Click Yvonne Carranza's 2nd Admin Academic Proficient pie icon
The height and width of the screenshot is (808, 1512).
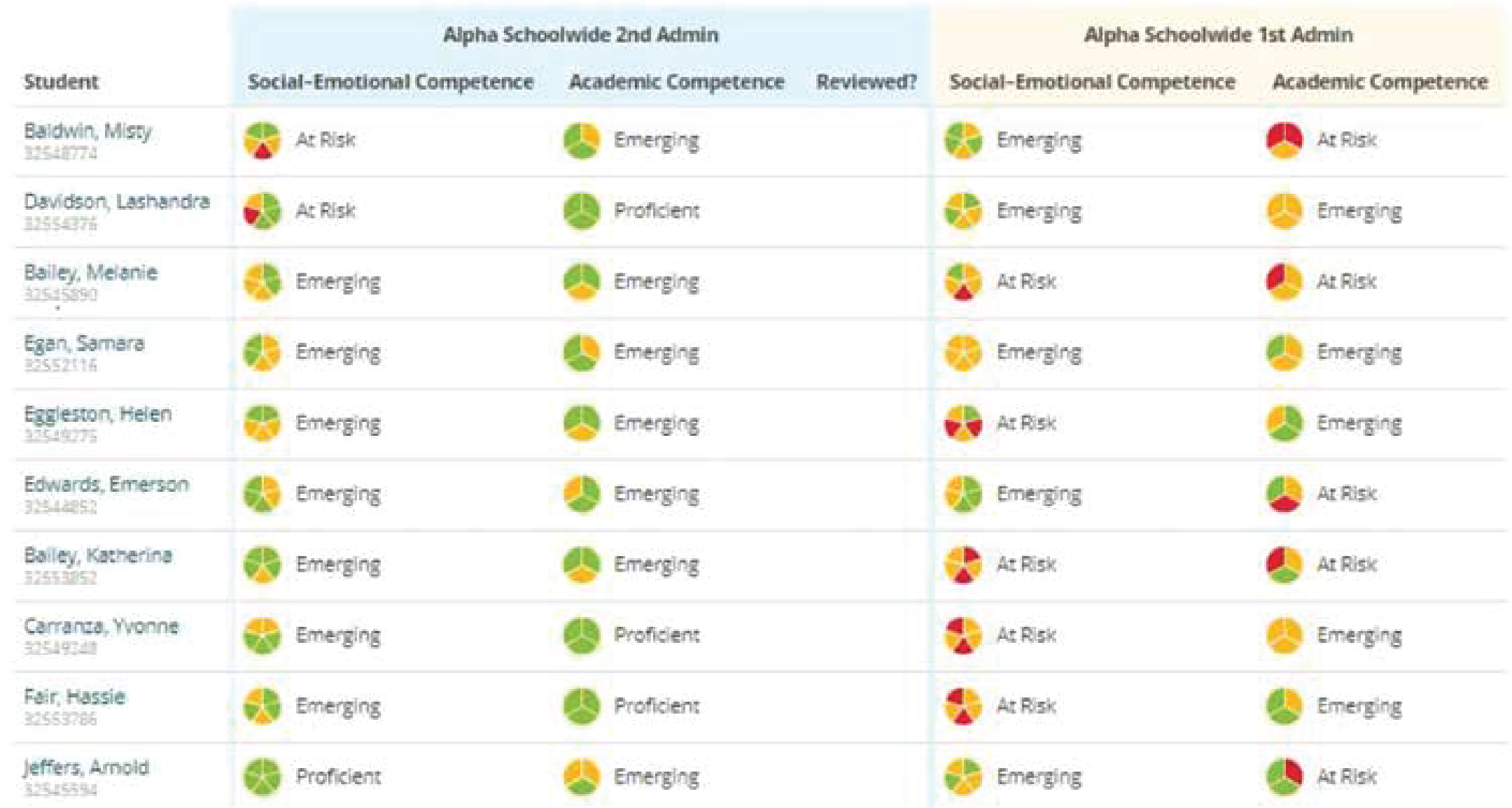[582, 635]
